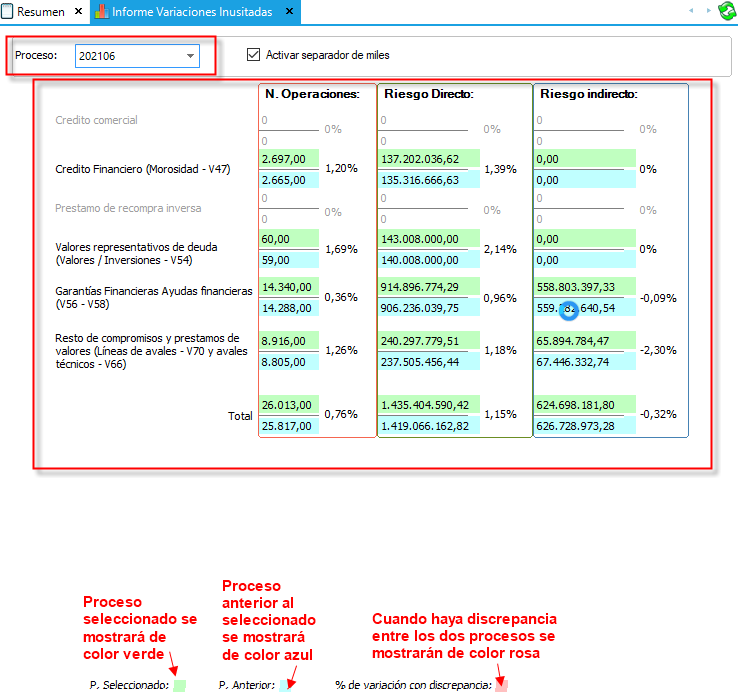The image size is (738, 693).
Task: Open the Proceso dropdown arrow
Action: 190,56
